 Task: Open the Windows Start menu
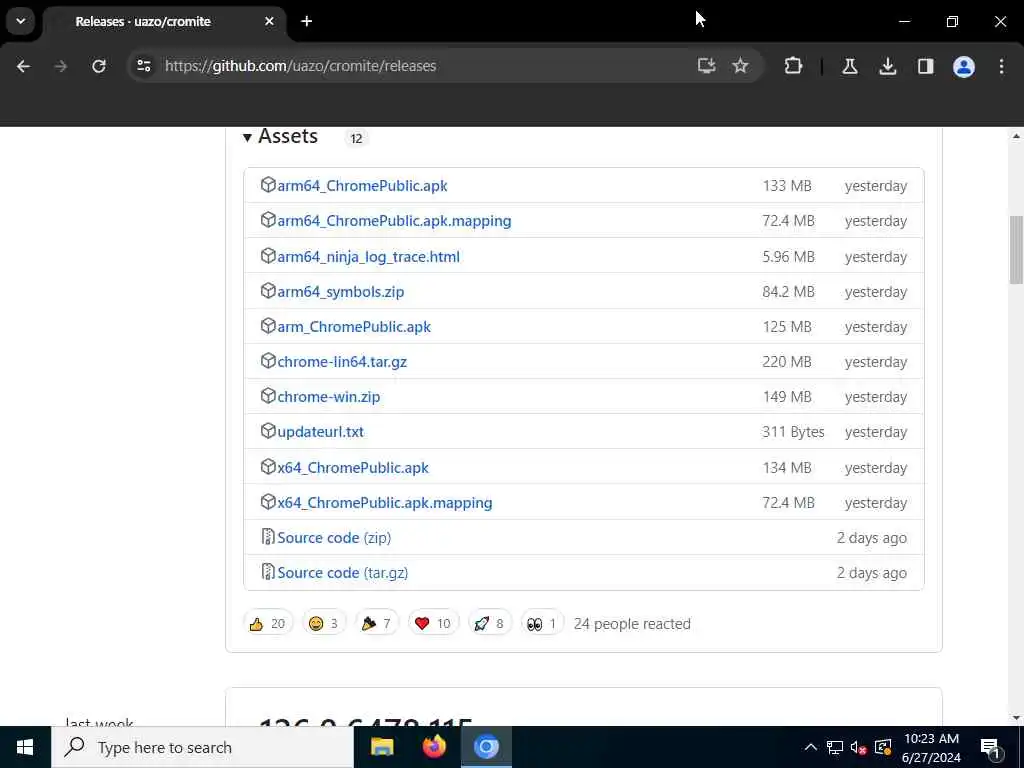(25, 747)
